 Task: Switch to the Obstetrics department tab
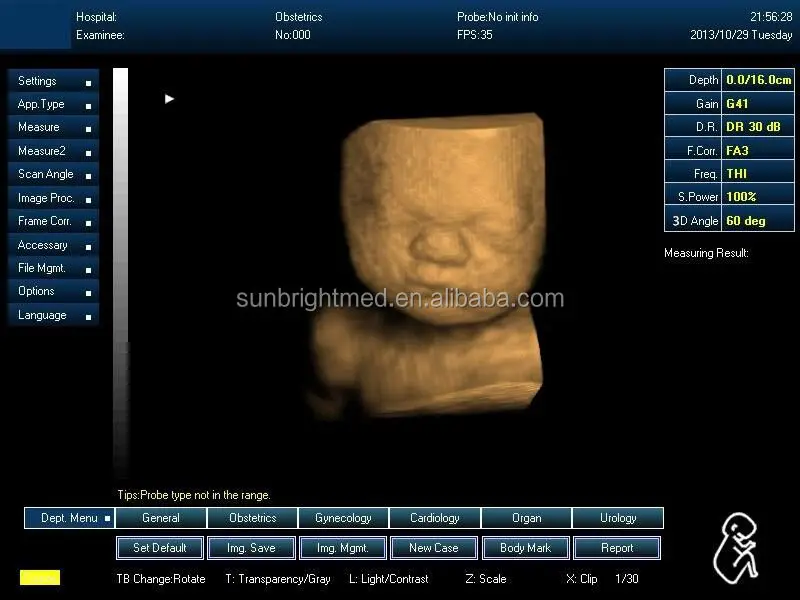coord(252,518)
